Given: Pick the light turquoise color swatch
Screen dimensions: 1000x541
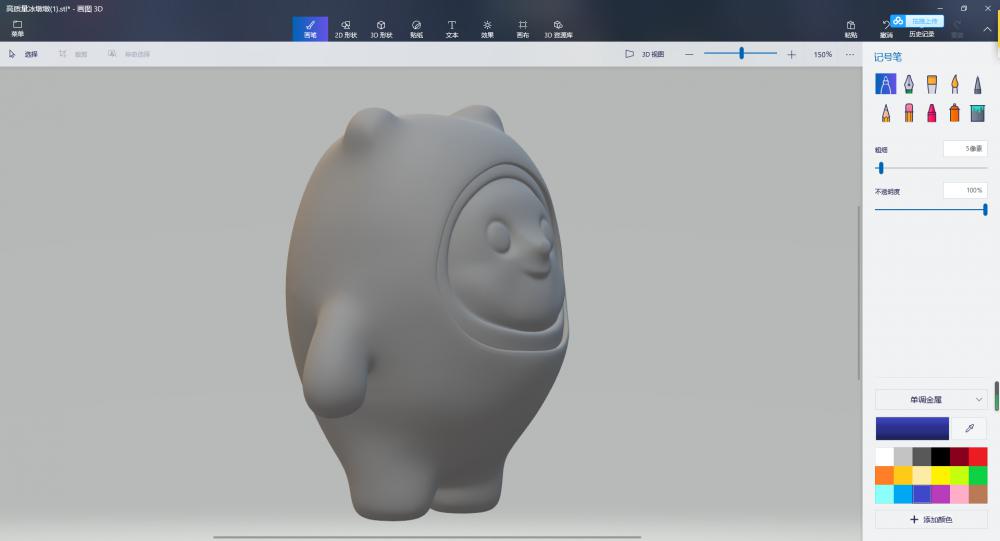Looking at the screenshot, I should pos(885,494).
